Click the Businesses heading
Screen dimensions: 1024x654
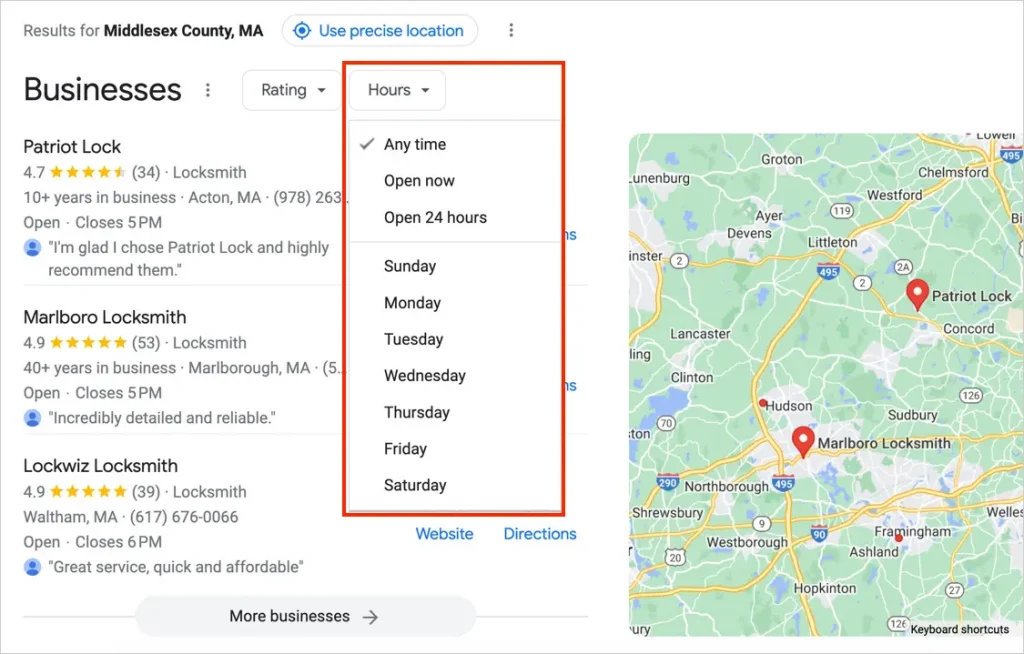(103, 90)
